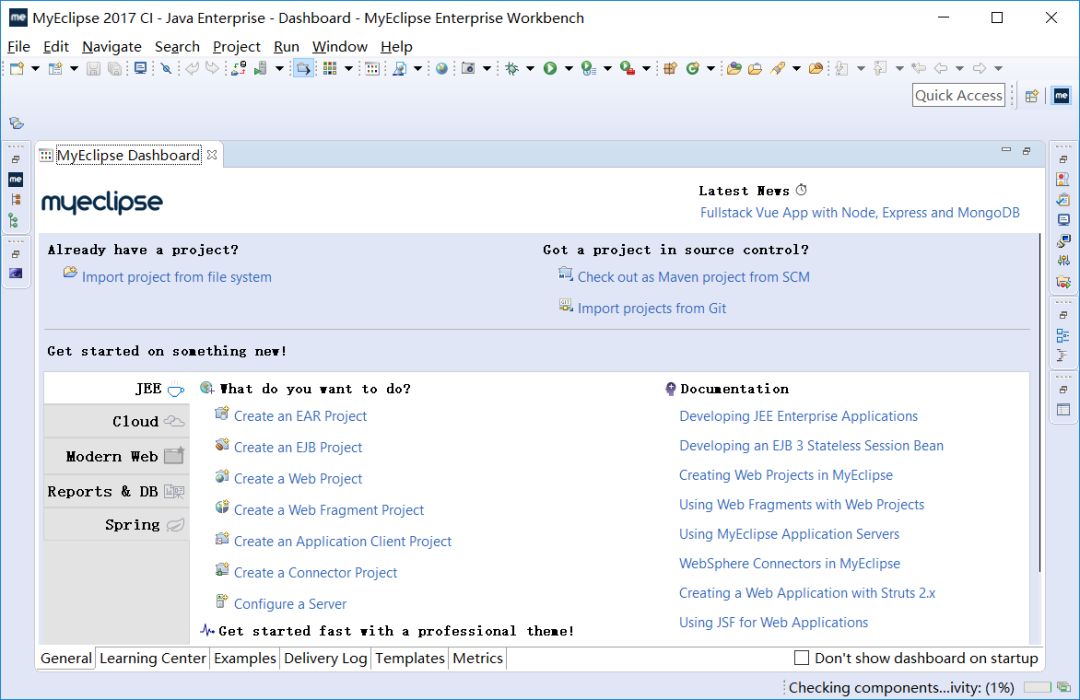Close the MyEclipse Dashboard tab
The height and width of the screenshot is (700, 1080).
212,155
